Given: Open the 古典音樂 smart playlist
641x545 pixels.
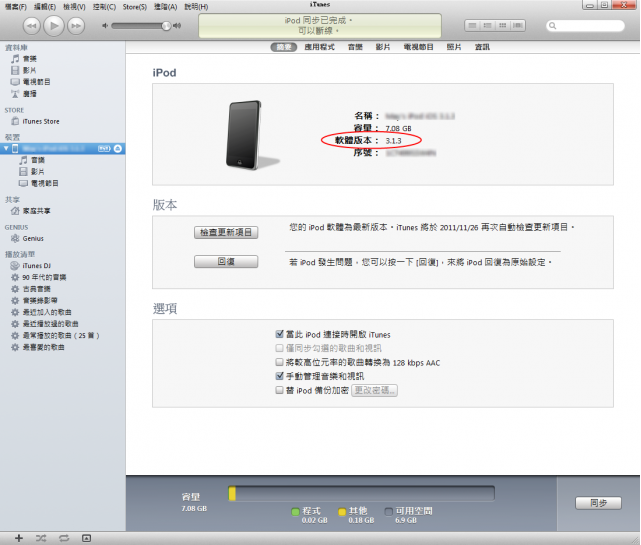Looking at the screenshot, I should click(36, 289).
